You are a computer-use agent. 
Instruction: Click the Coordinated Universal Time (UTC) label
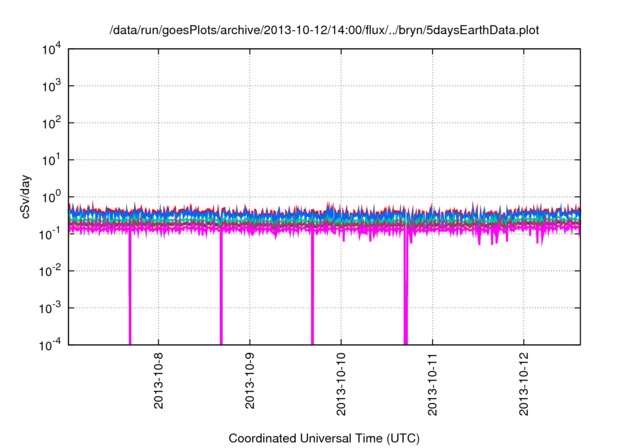pyautogui.click(x=324, y=438)
